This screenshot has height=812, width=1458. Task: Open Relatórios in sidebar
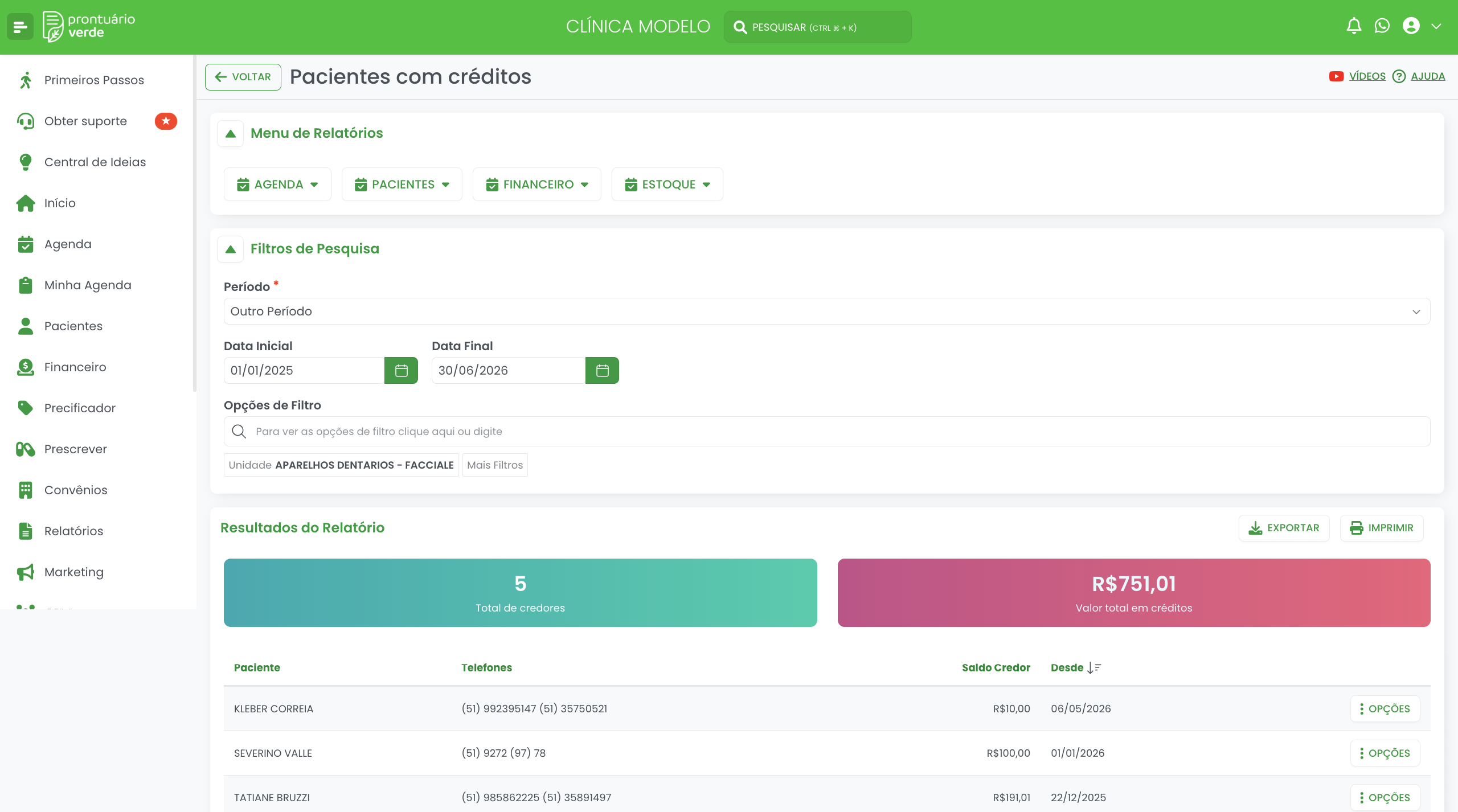74,531
